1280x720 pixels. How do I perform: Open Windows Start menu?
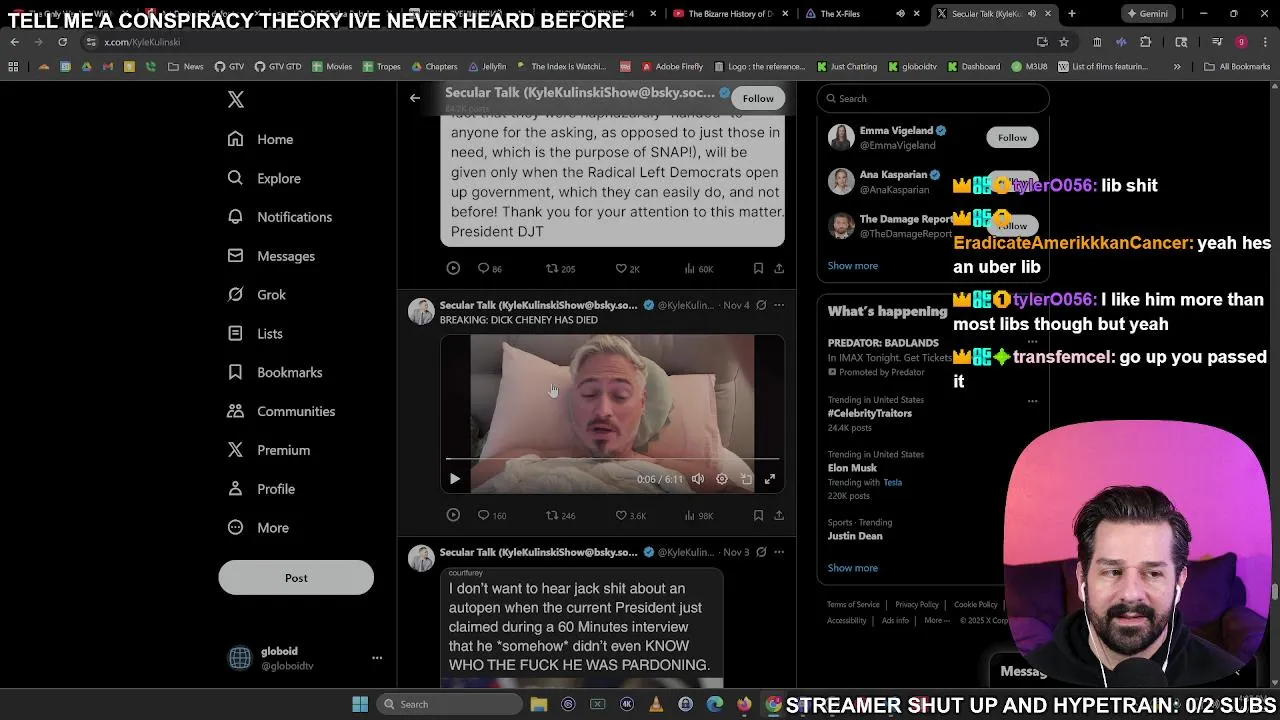pyautogui.click(x=360, y=704)
